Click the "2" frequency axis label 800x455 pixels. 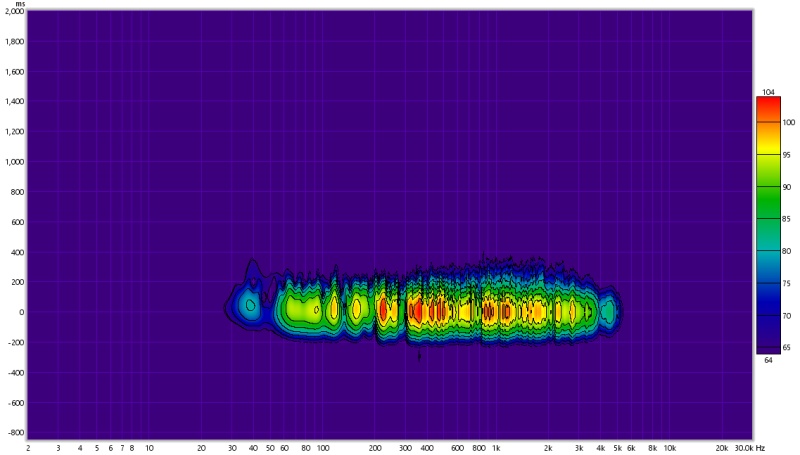coord(28,448)
